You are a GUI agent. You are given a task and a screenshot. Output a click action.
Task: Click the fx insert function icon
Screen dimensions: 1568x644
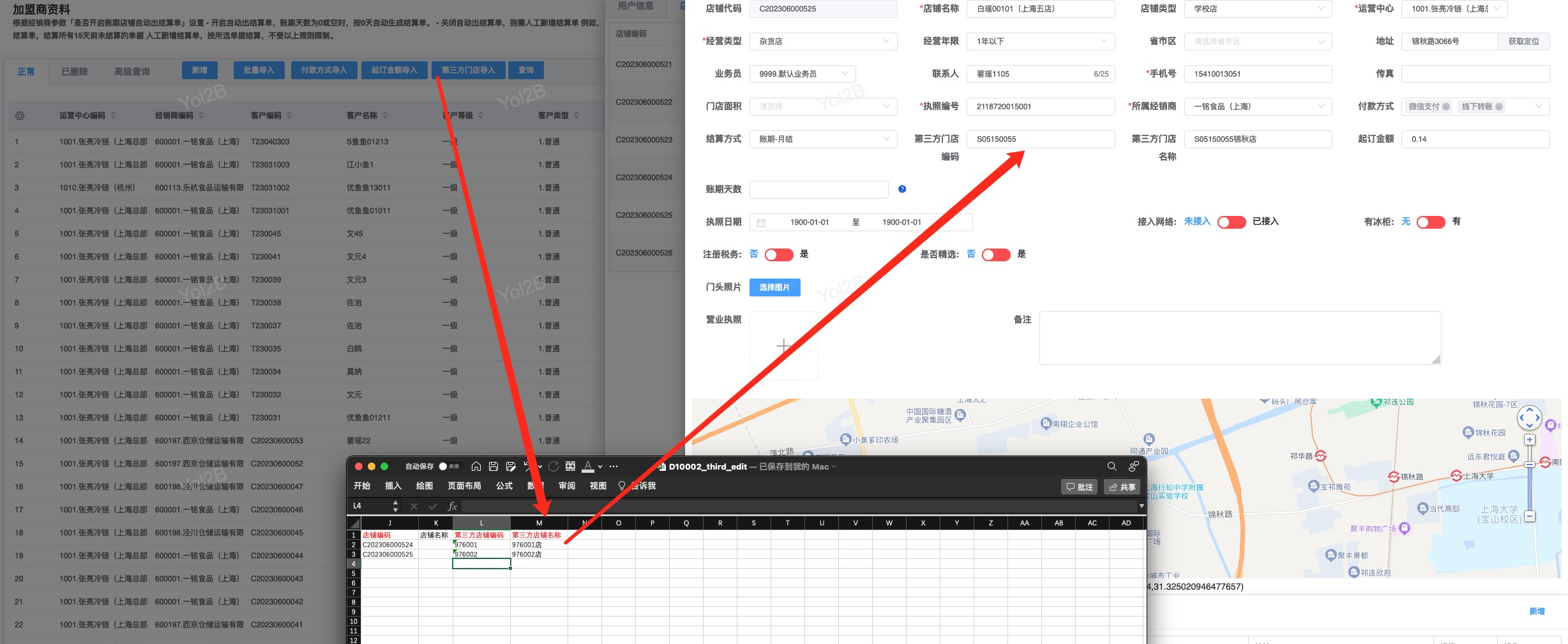coord(452,506)
